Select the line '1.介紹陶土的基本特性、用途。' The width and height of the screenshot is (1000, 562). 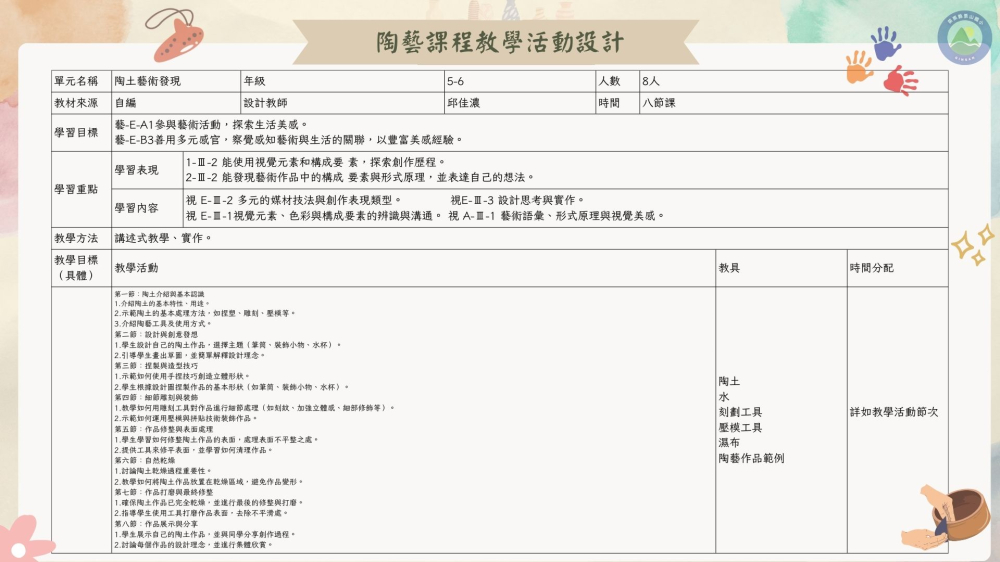point(162,304)
